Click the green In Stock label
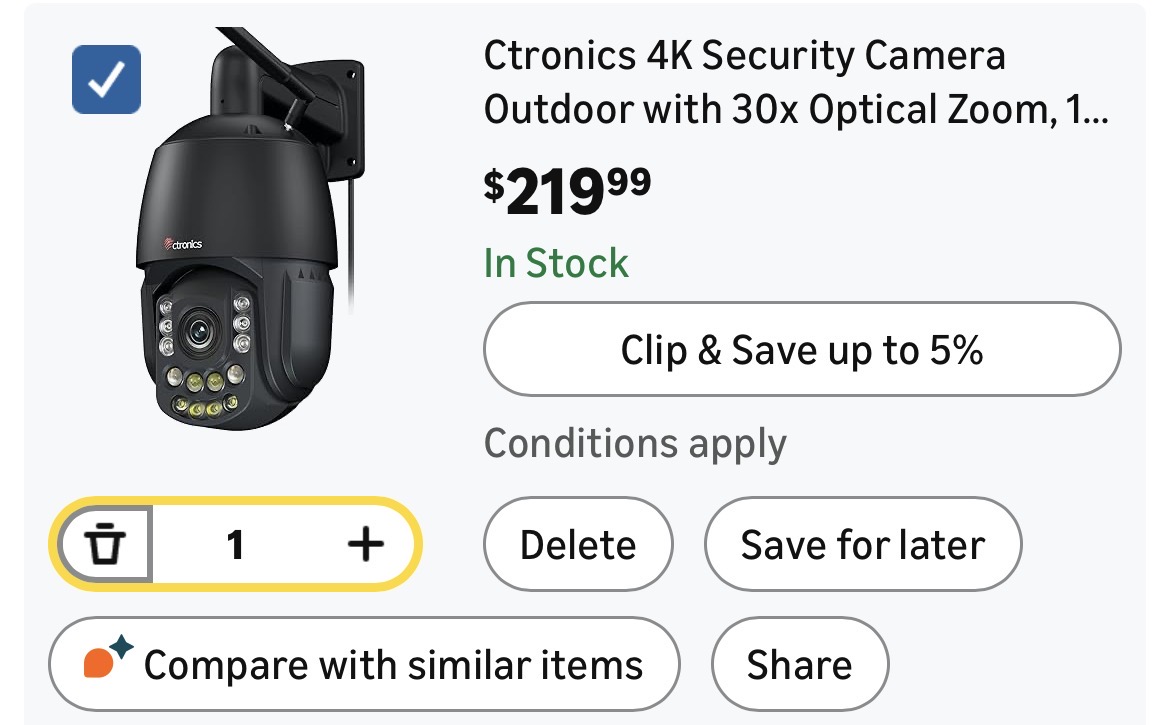Viewport: 1170px width, 725px height. (x=556, y=263)
